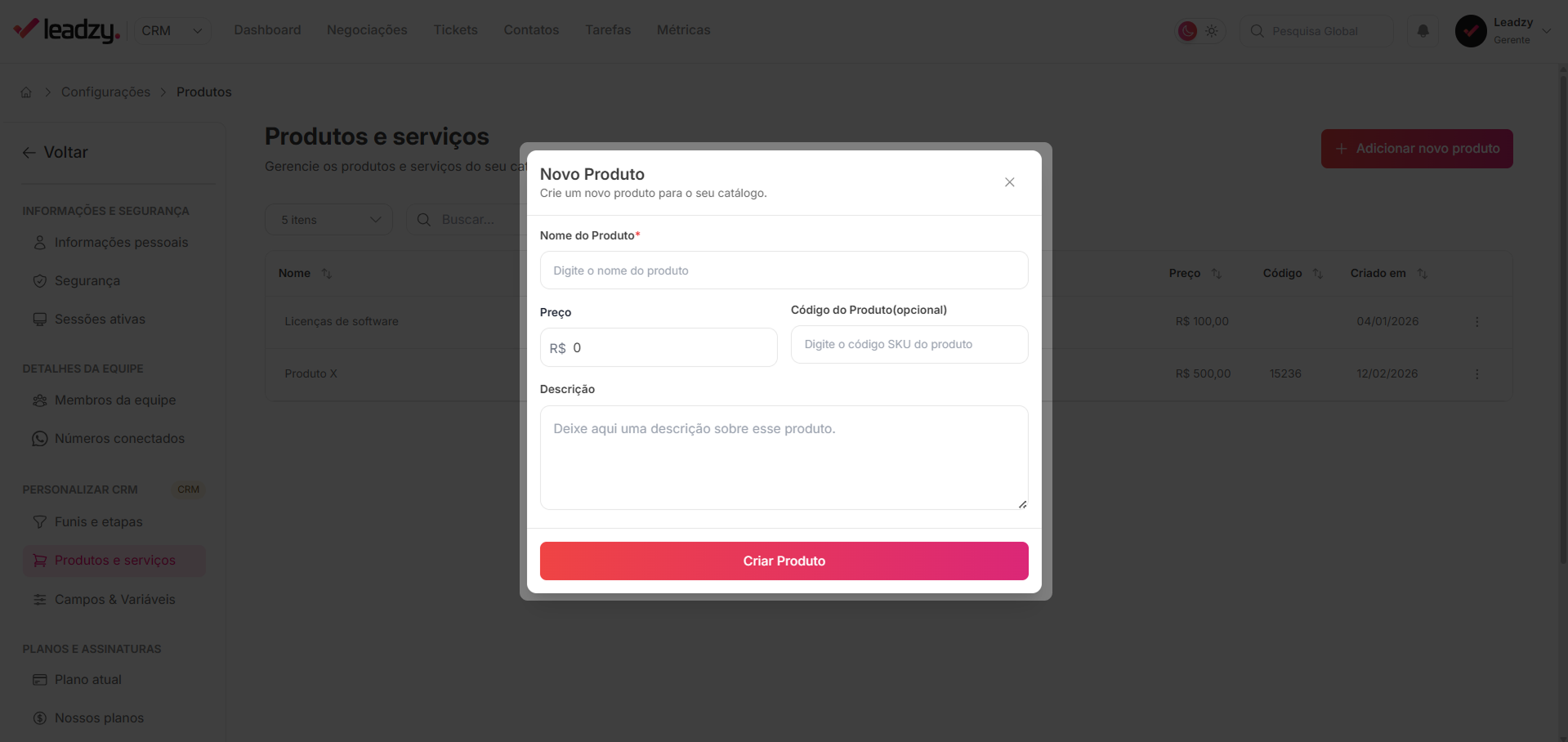
Task: Click the CRM badge beside Personalizar CRM
Action: (x=188, y=489)
